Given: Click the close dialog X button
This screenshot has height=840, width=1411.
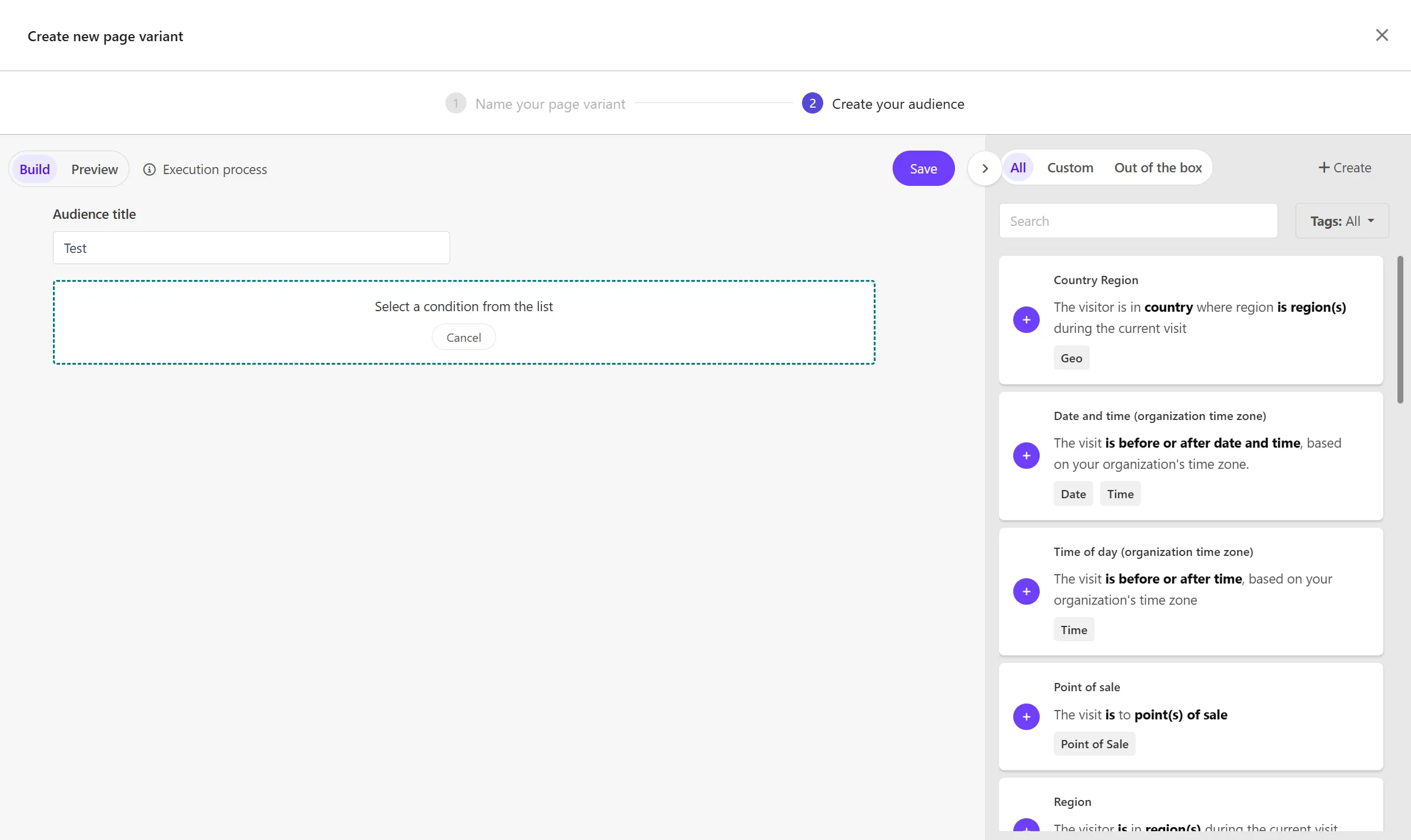Looking at the screenshot, I should tap(1382, 36).
